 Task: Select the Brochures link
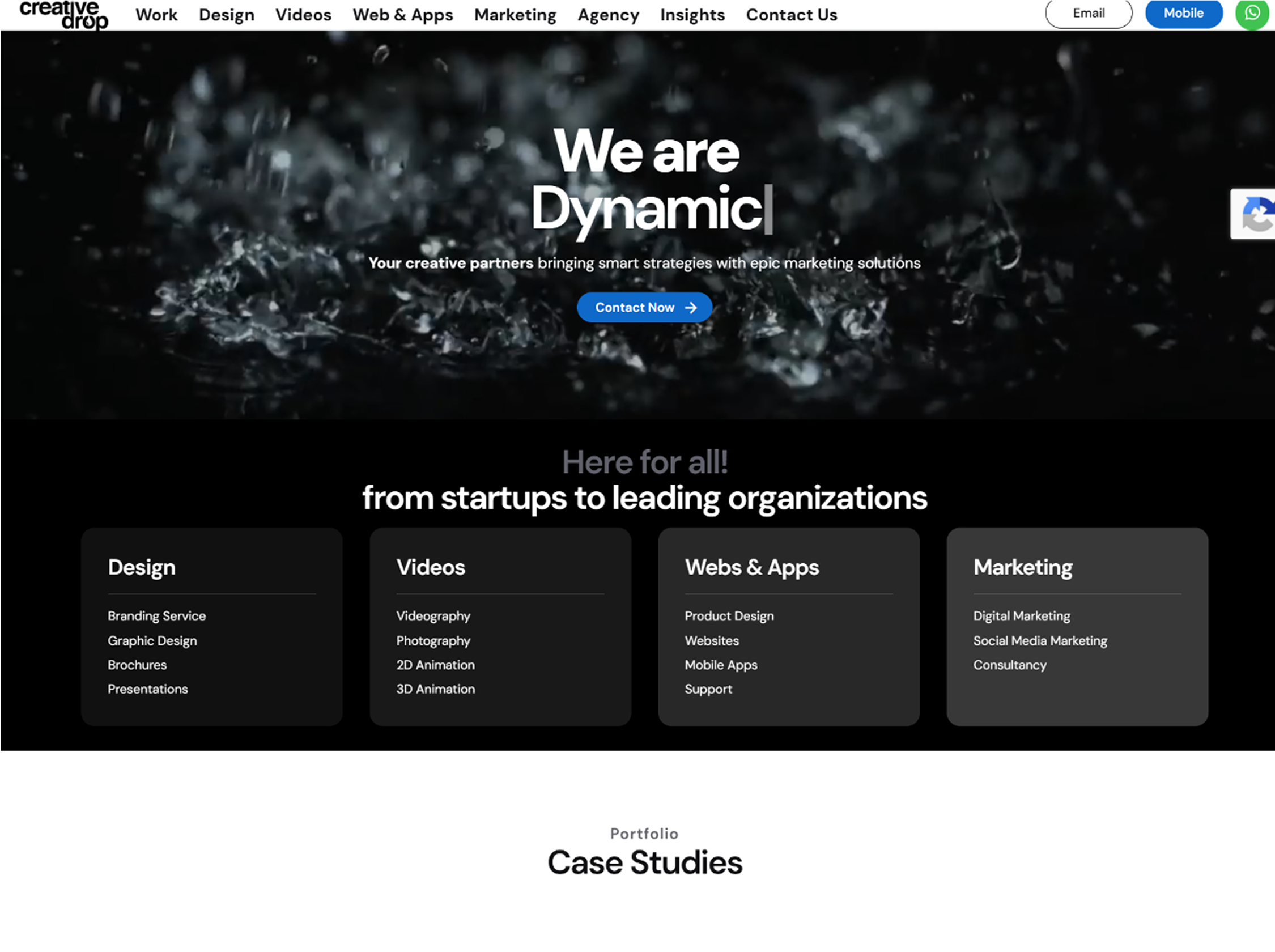point(137,665)
